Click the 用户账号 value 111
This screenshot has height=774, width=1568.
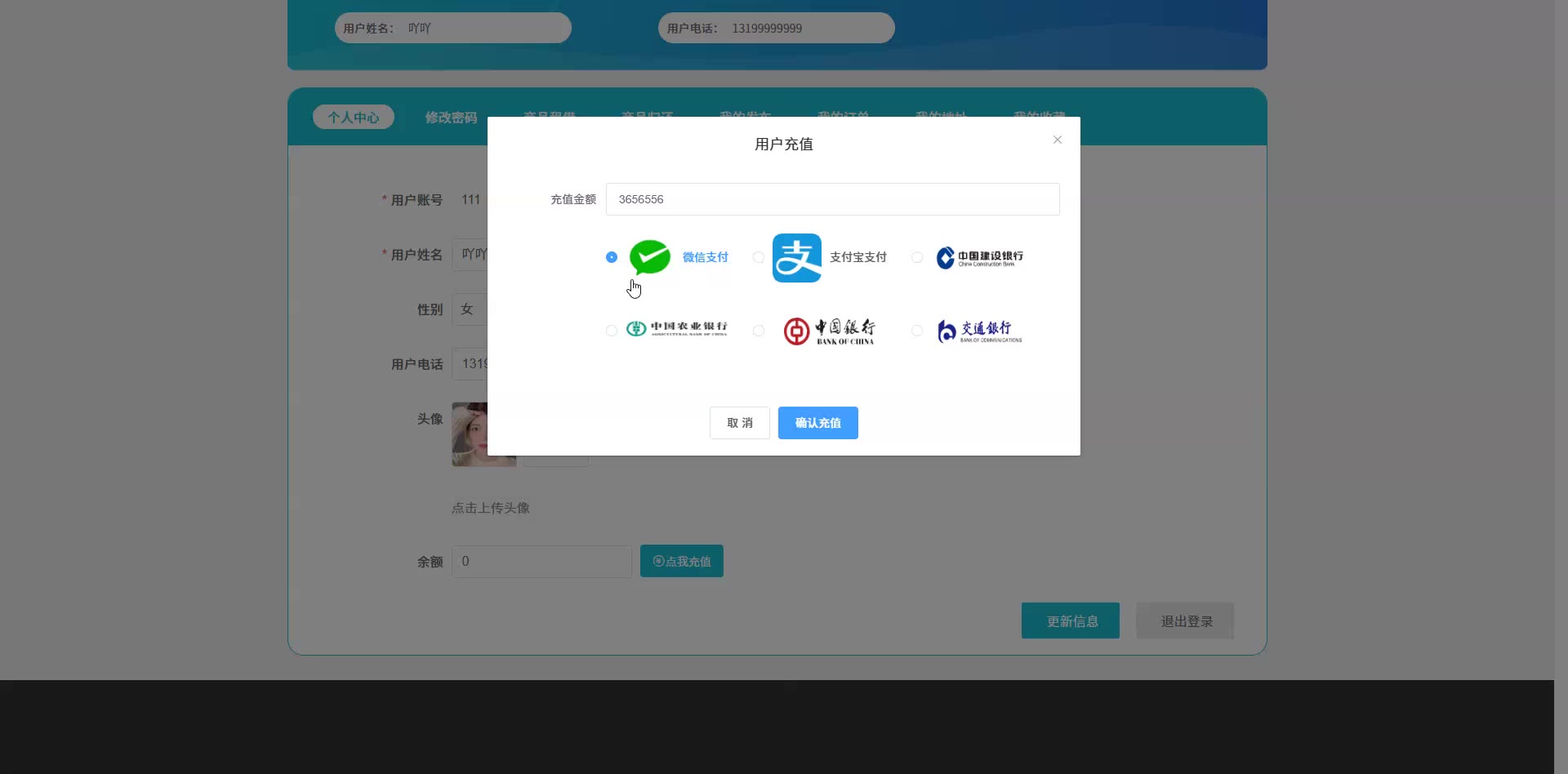pyautogui.click(x=471, y=199)
